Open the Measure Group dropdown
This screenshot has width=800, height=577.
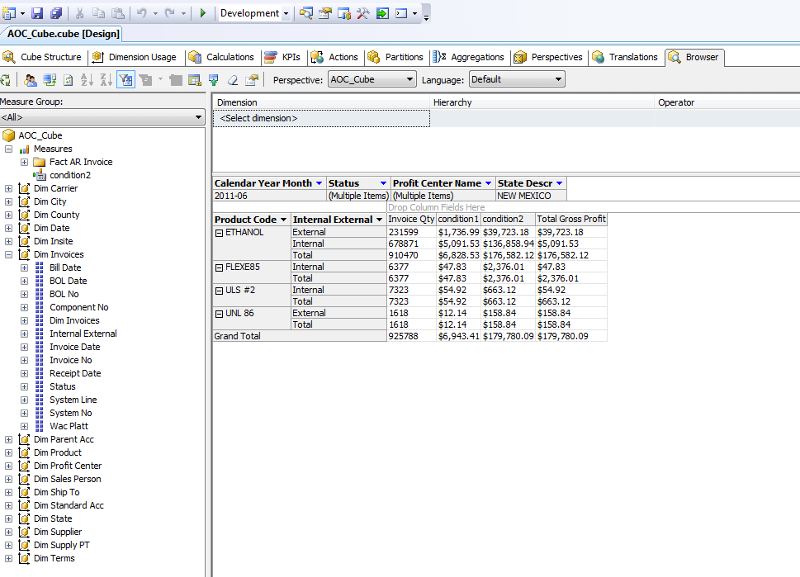[198, 118]
